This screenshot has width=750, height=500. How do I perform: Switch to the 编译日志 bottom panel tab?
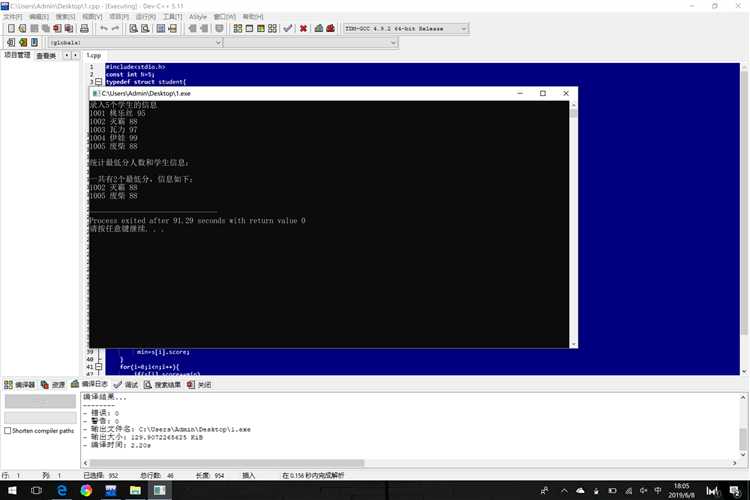point(89,384)
